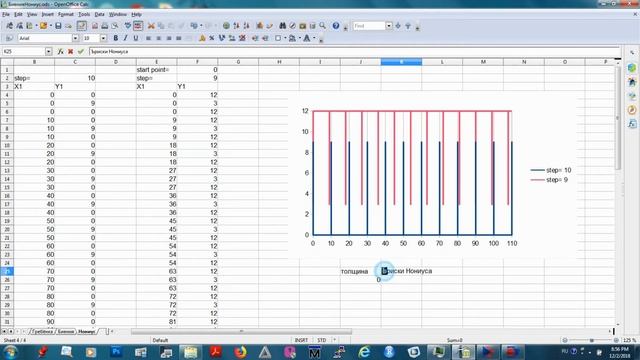Toggle Underline formatting

click(136, 38)
